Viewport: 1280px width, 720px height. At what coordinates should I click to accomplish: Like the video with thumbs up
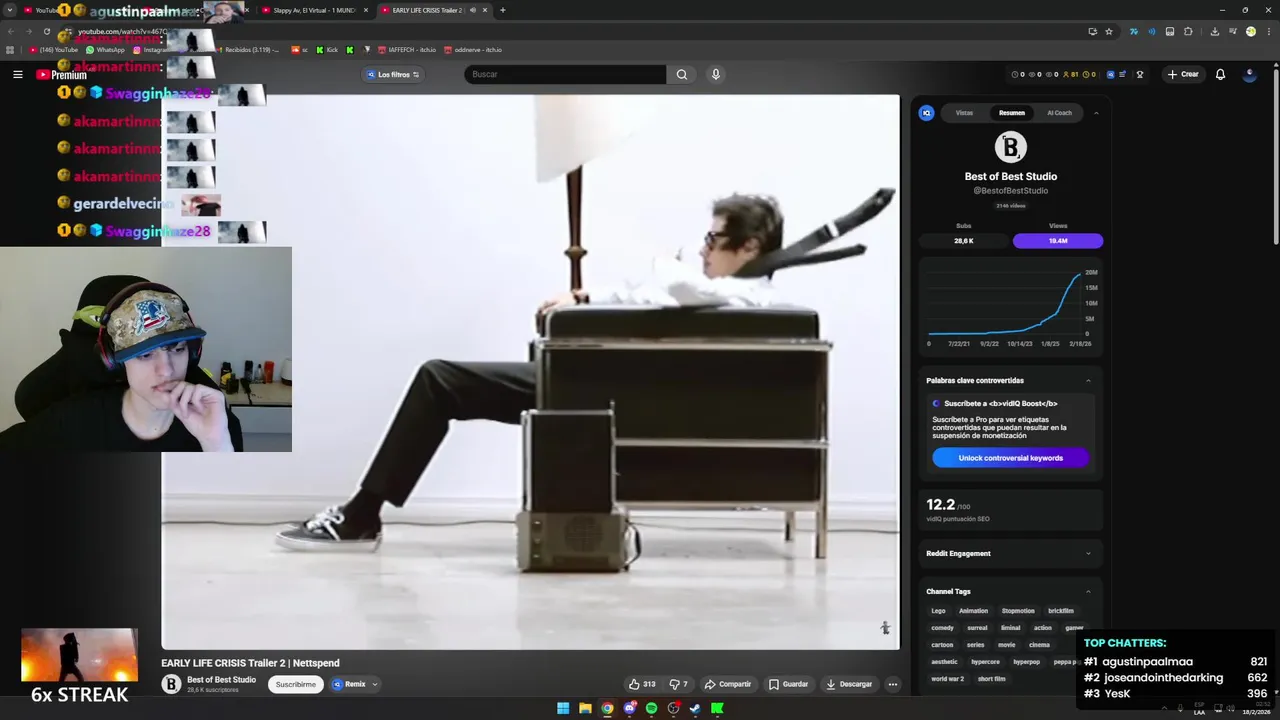click(x=641, y=684)
